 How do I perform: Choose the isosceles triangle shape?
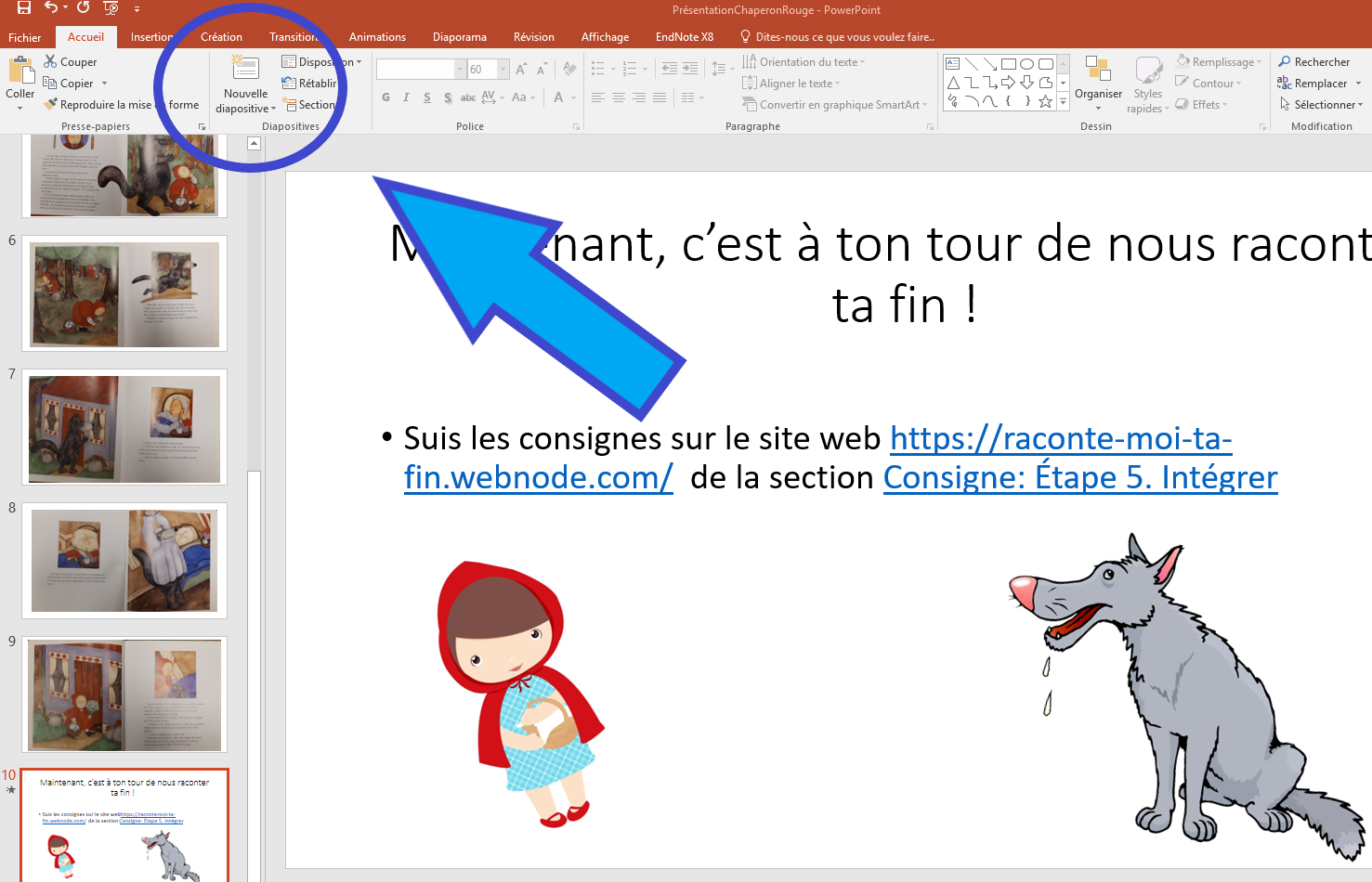pos(953,83)
